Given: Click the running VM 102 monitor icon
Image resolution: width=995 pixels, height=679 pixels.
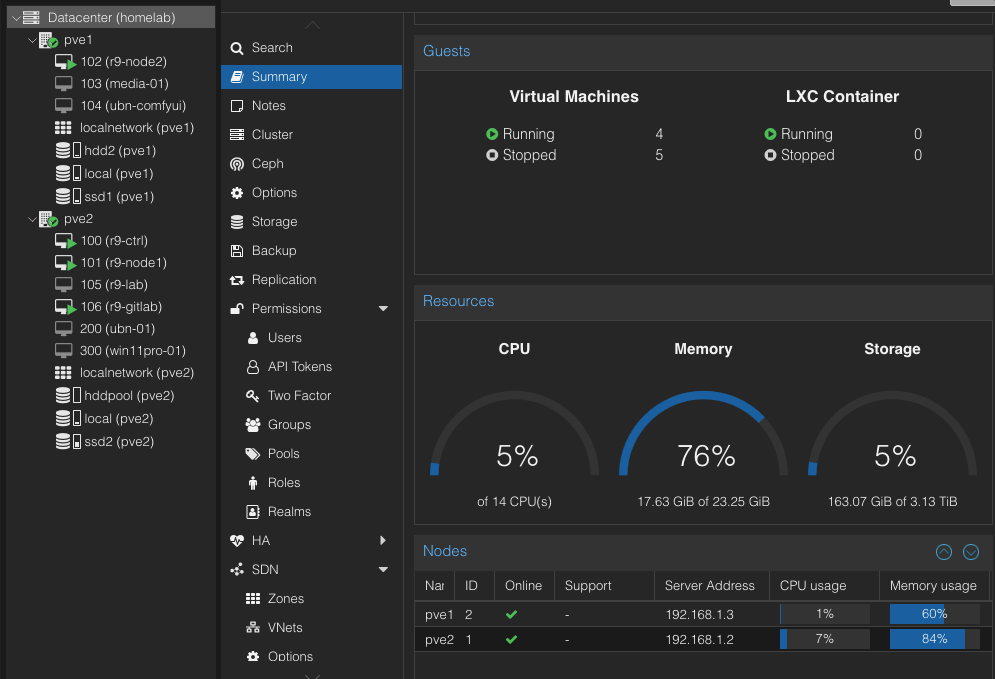Looking at the screenshot, I should [x=65, y=62].
